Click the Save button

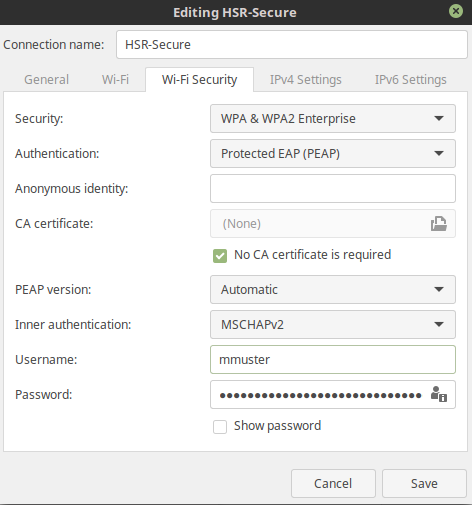[424, 484]
